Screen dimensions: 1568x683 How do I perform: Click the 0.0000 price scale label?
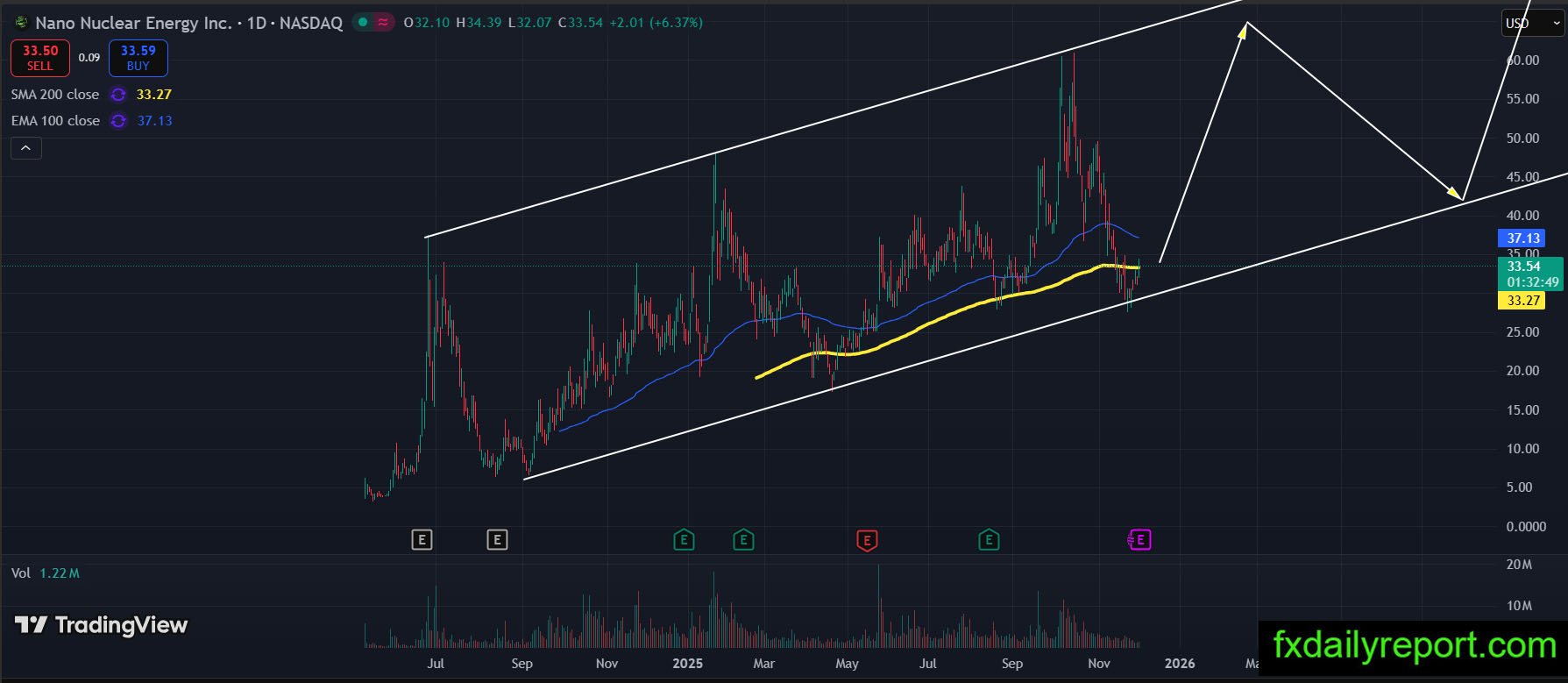point(1526,527)
